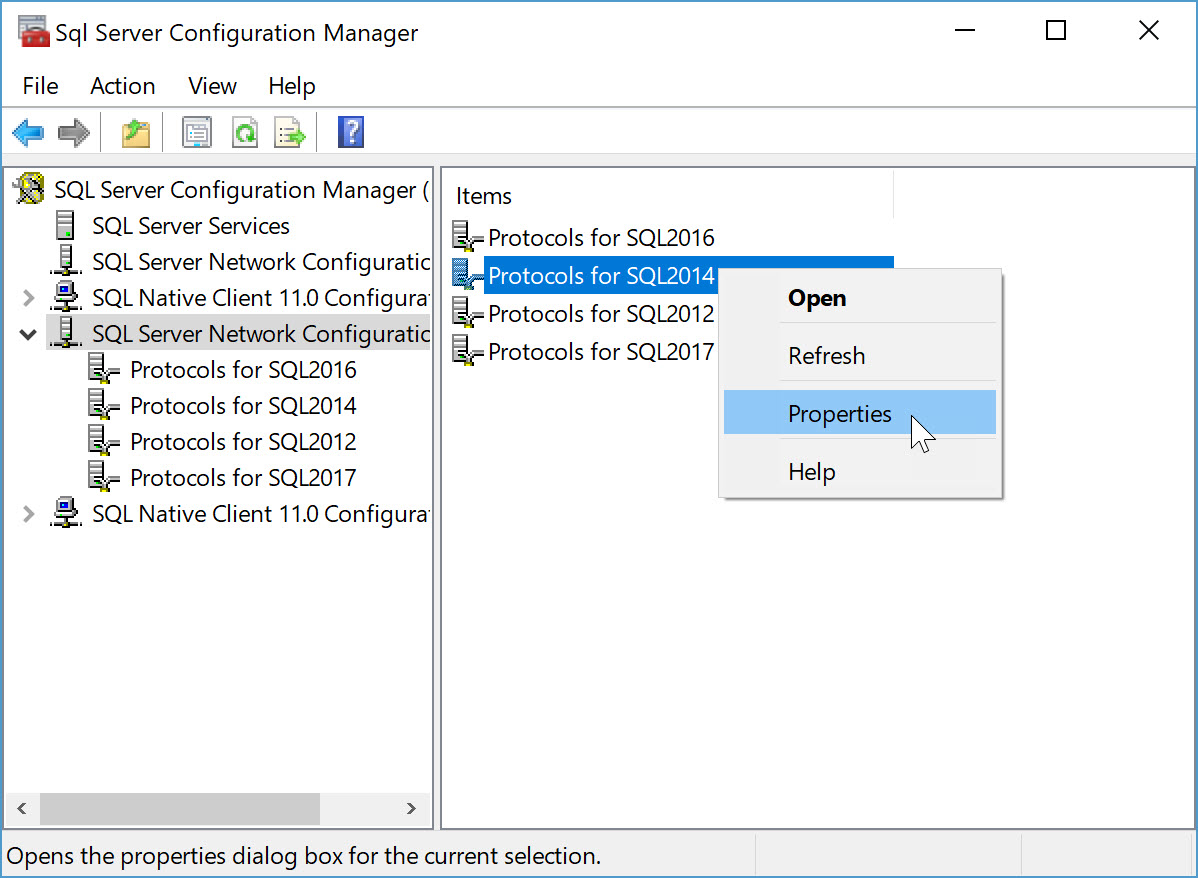Viewport: 1198px width, 878px height.
Task: Select Protocols for SQL2016 in the Items pane
Action: point(600,238)
